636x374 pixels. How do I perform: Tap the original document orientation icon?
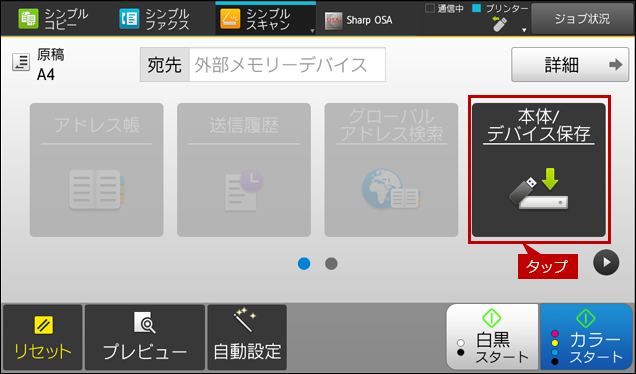pyautogui.click(x=21, y=62)
